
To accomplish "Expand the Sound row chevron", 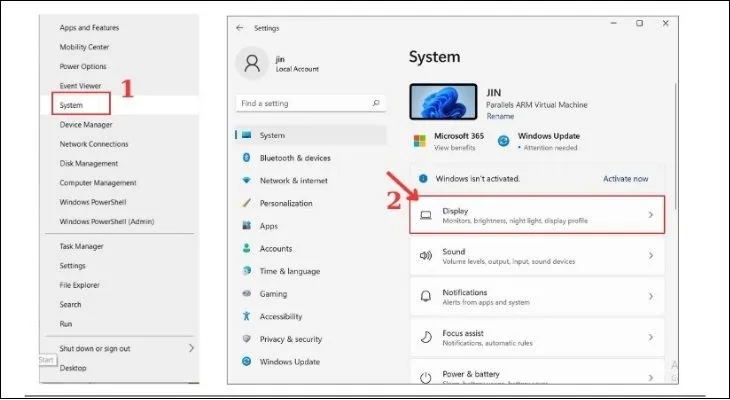I will (651, 255).
